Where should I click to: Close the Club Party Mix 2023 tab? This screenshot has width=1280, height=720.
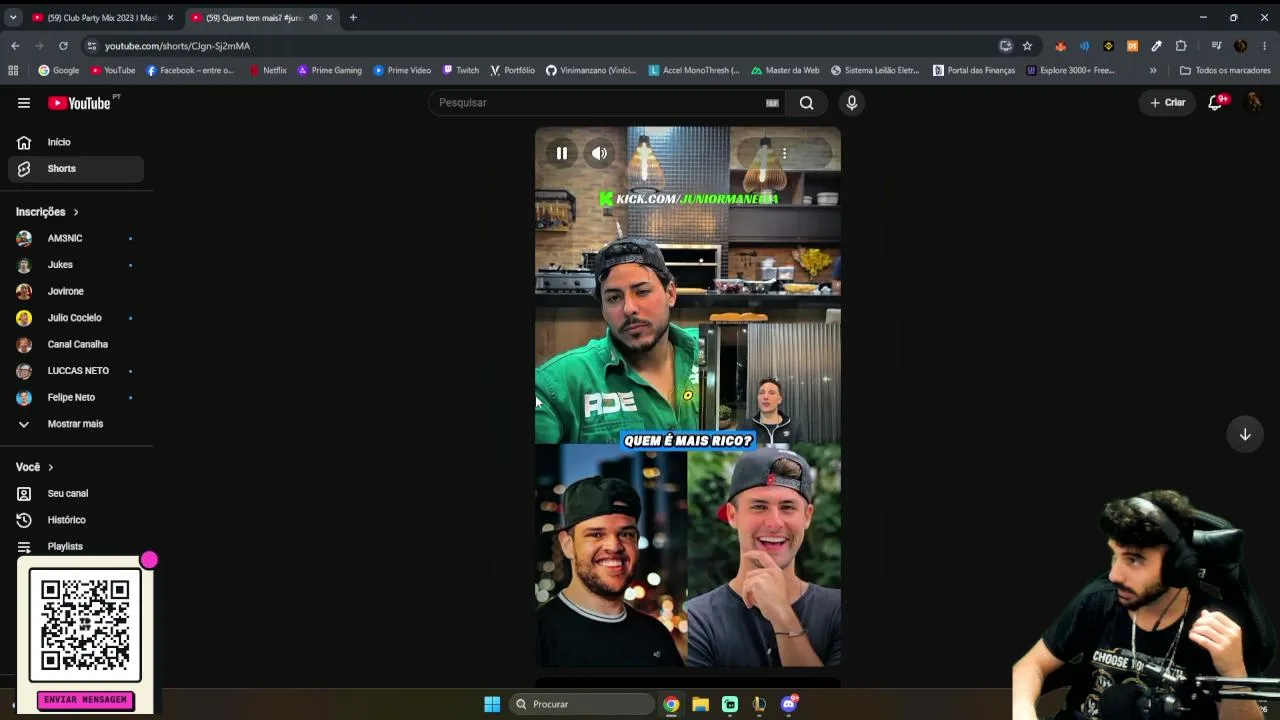pos(170,18)
